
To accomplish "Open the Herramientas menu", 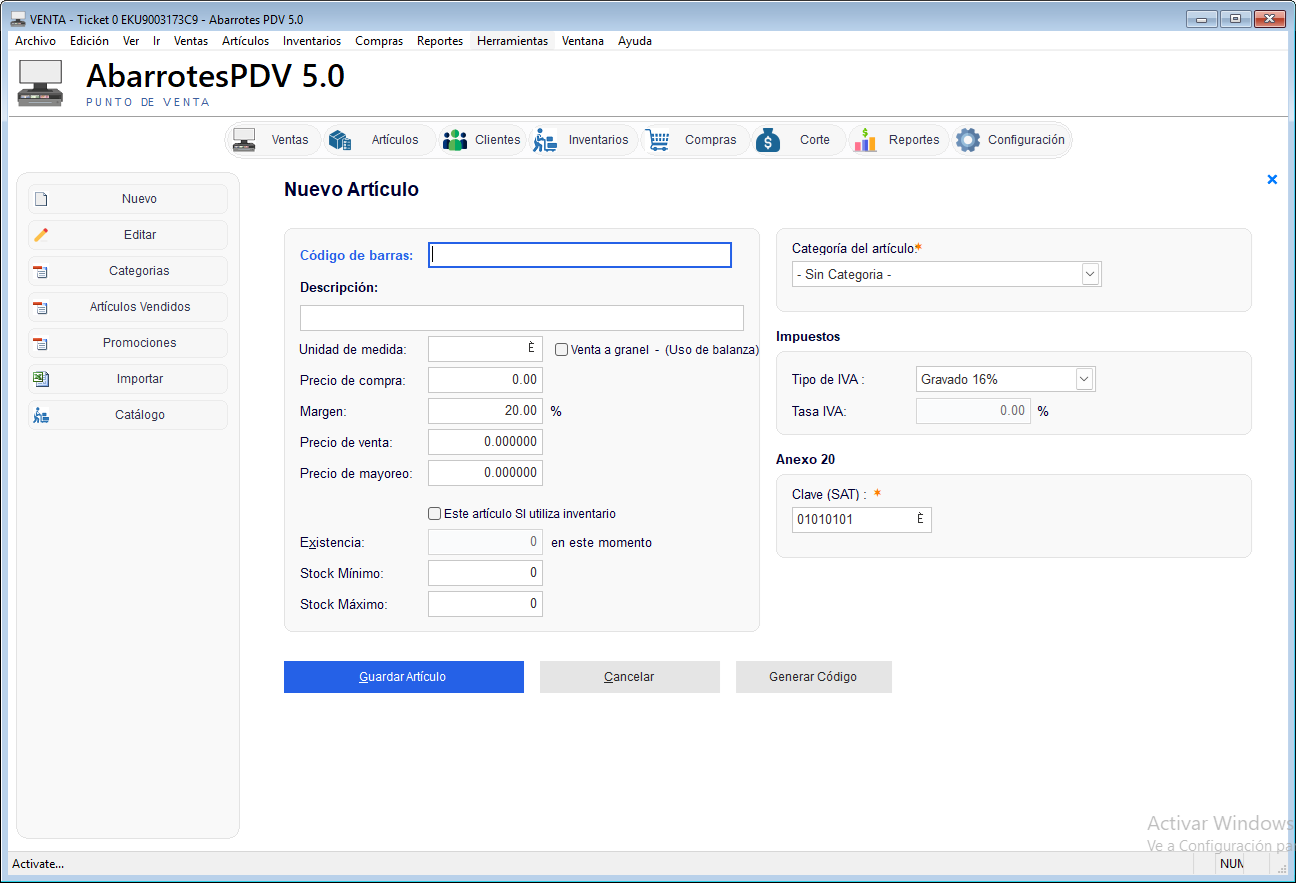I will tap(513, 41).
